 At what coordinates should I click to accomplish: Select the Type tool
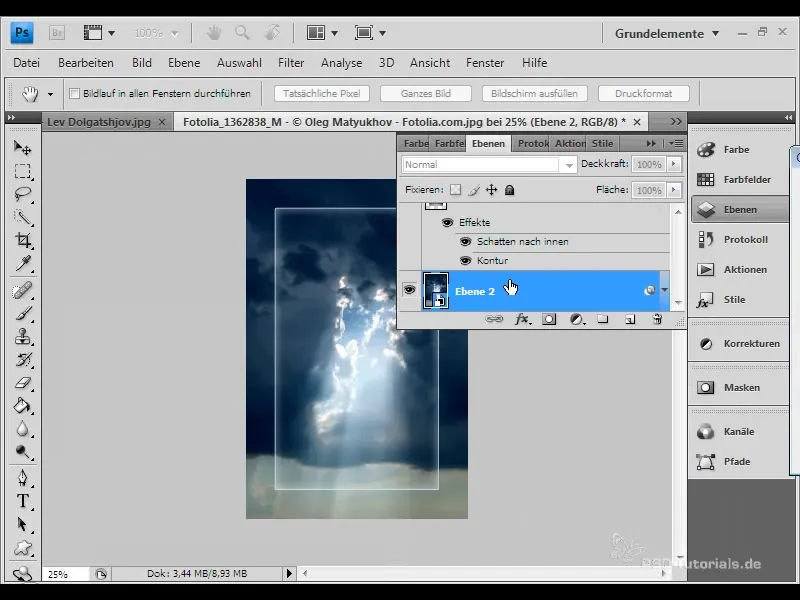click(x=22, y=501)
